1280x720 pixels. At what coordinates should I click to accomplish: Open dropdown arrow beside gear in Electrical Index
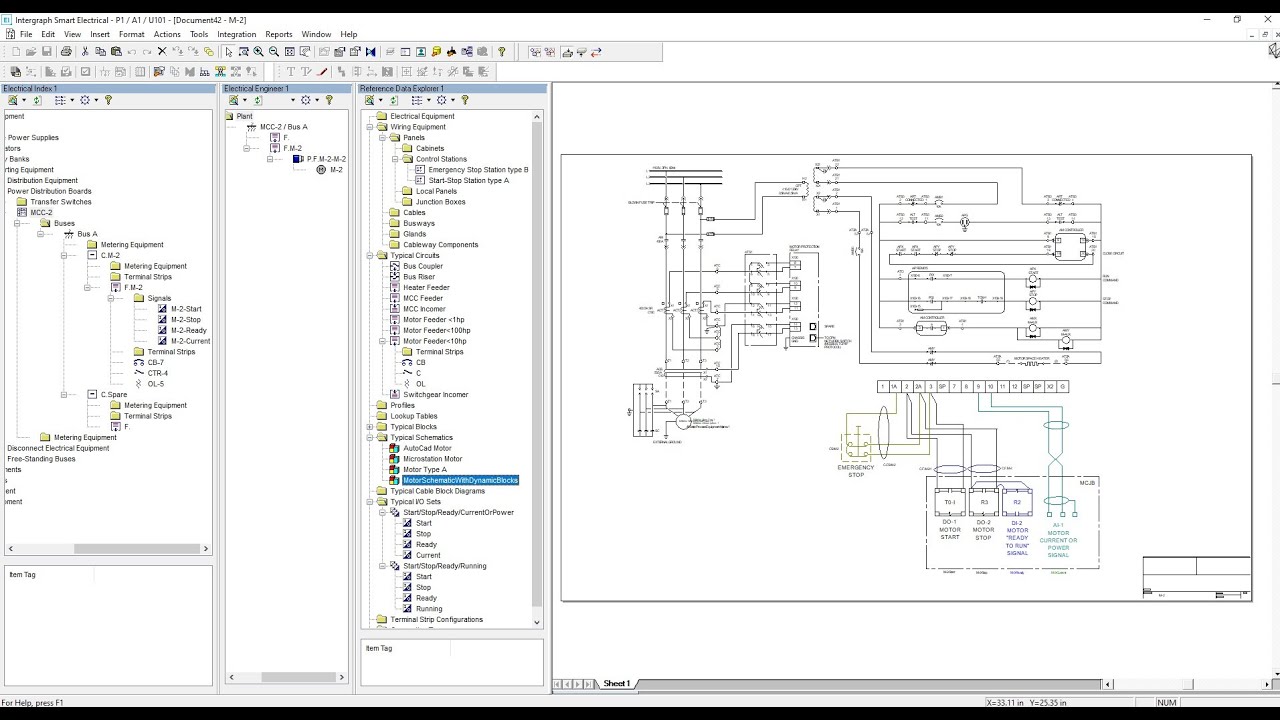(x=96, y=100)
